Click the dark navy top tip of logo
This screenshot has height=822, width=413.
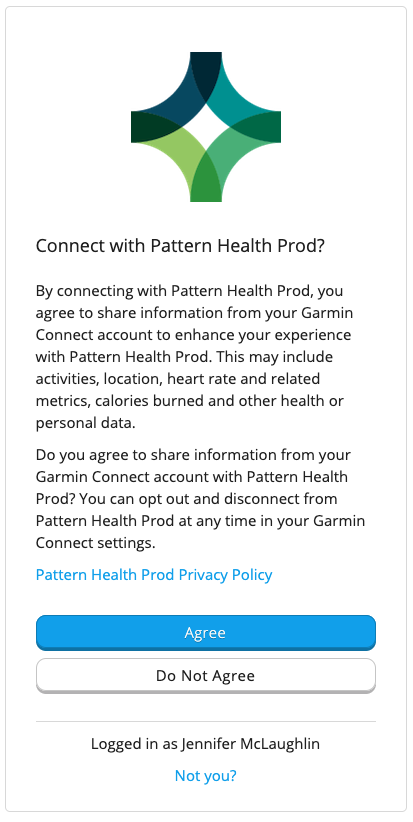coord(206,73)
